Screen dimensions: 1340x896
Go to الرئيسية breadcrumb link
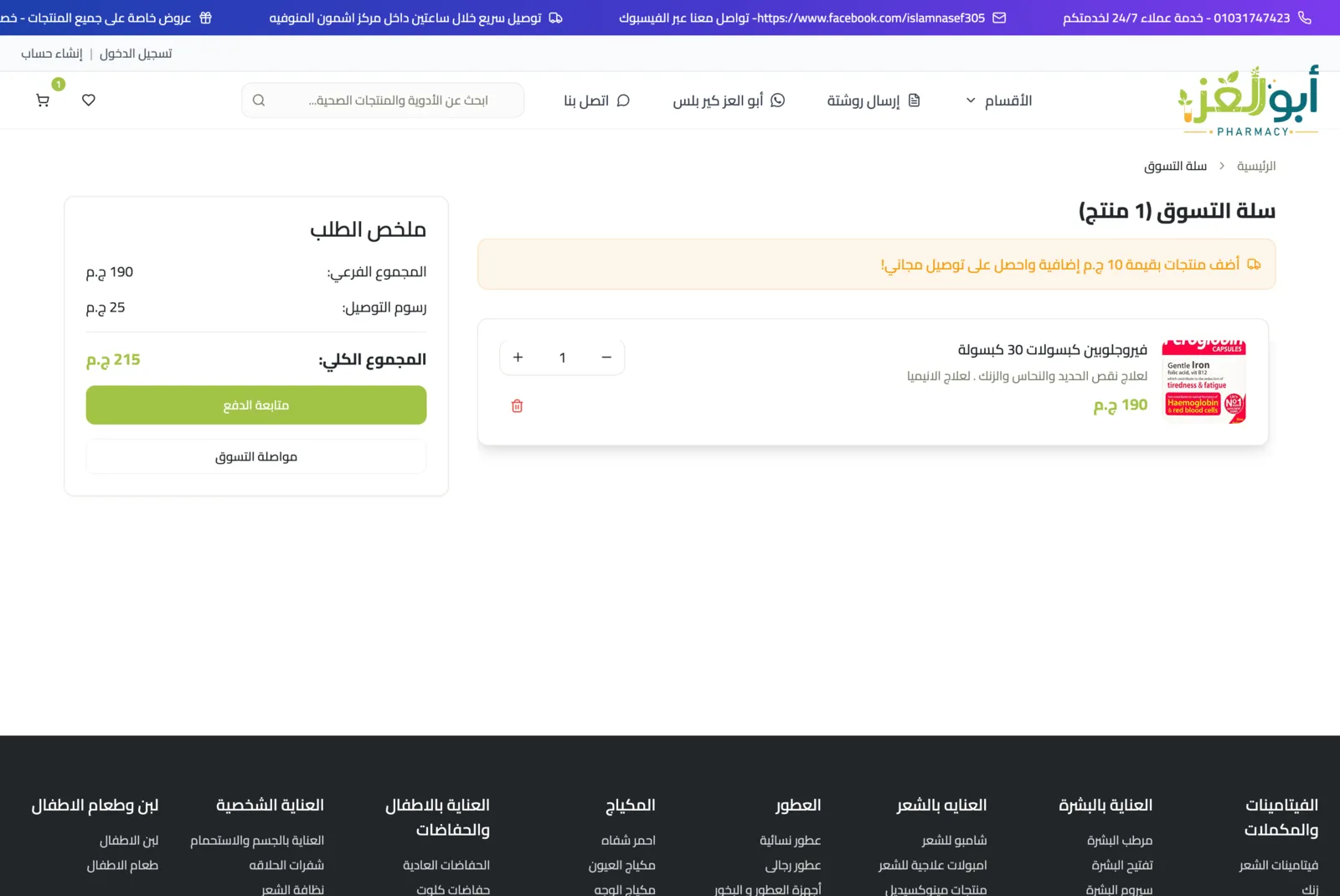click(x=1256, y=166)
